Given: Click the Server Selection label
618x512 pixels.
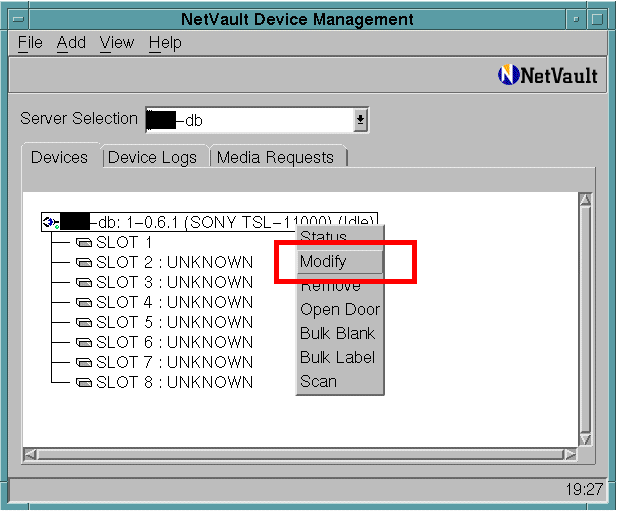Looking at the screenshot, I should coord(79,118).
